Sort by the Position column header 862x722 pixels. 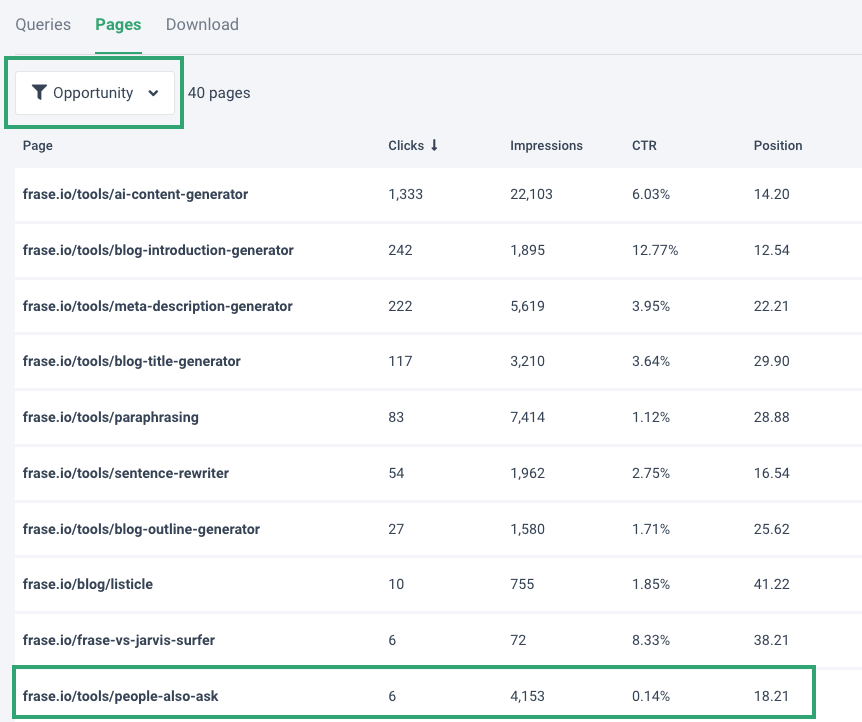pos(778,146)
